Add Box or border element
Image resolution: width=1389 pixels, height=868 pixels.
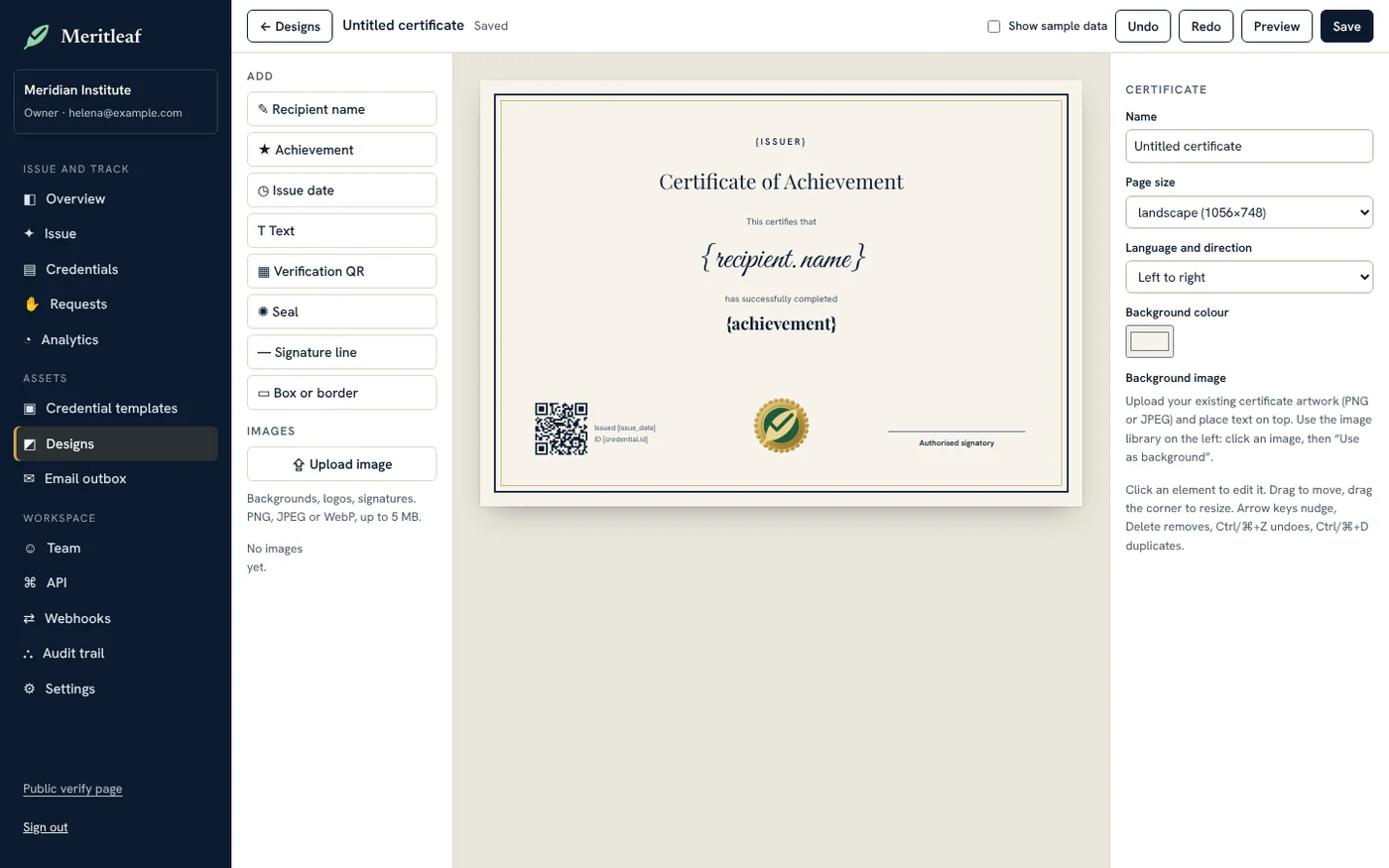pos(341,393)
